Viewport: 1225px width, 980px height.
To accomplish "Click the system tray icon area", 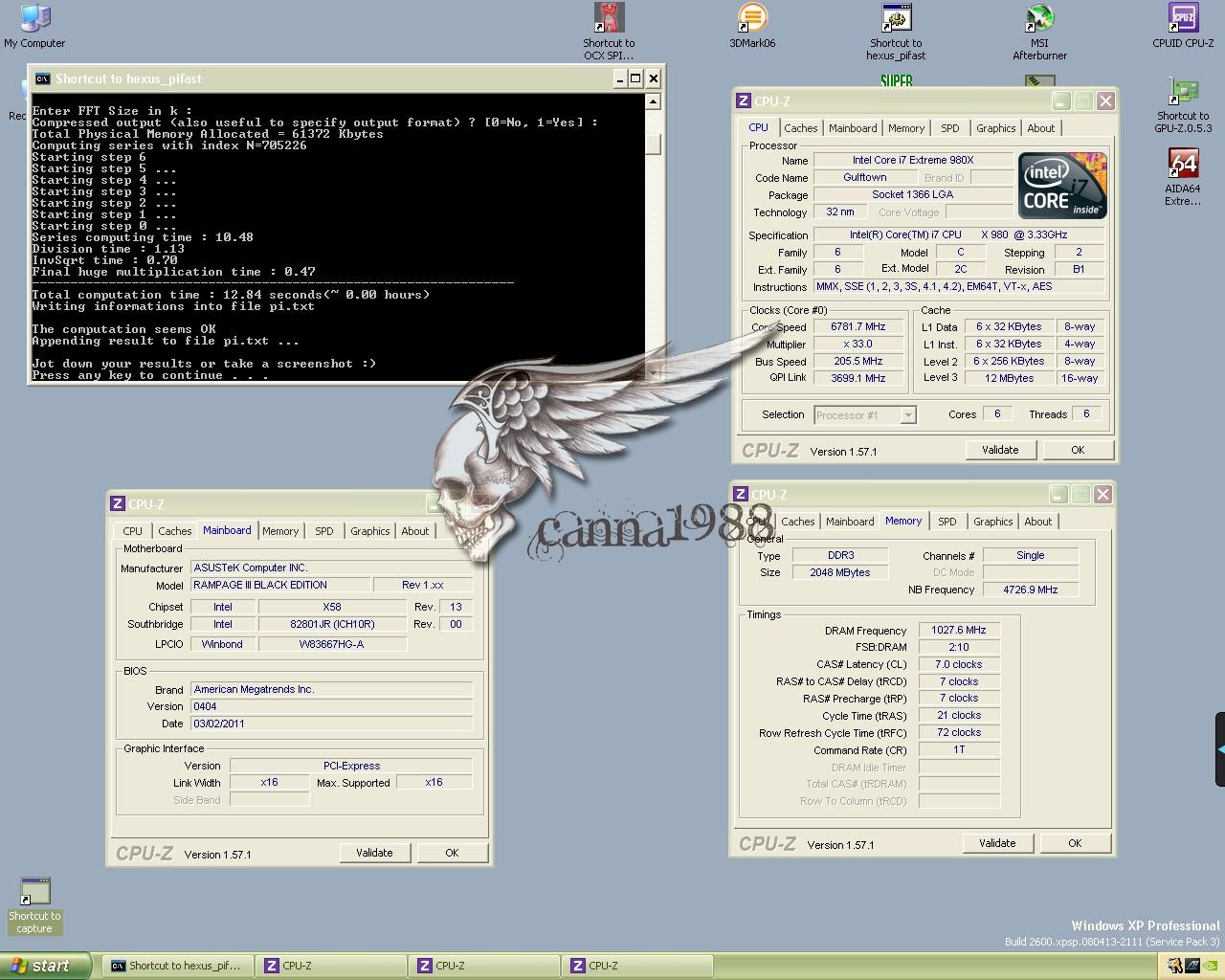I will (x=1192, y=967).
